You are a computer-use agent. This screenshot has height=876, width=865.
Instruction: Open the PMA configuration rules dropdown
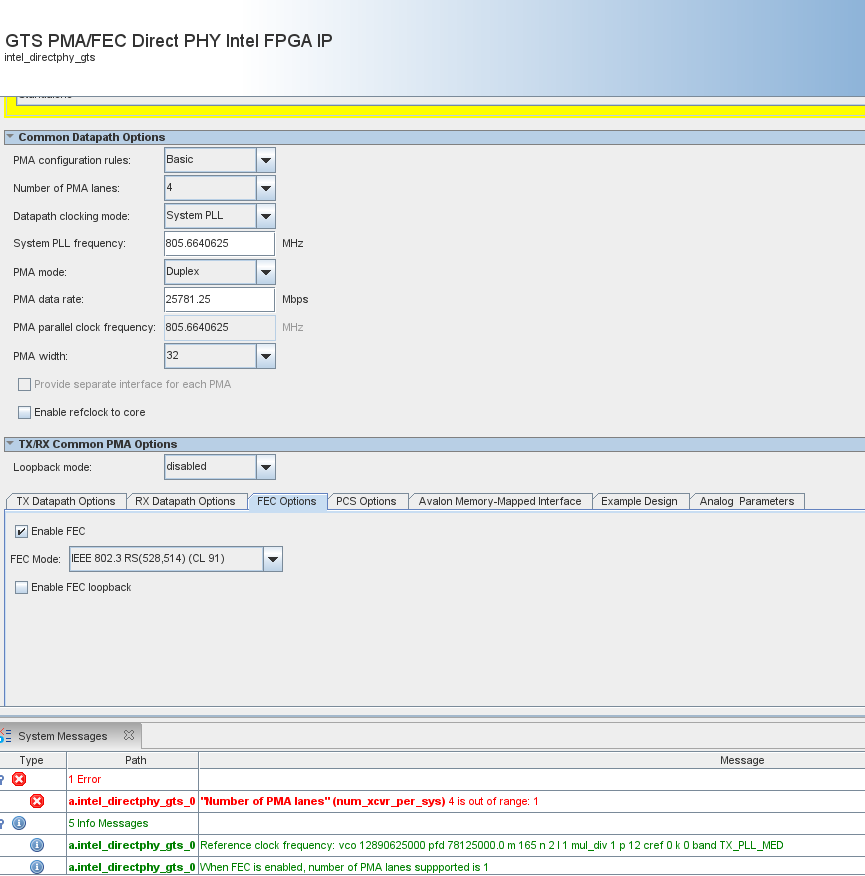point(266,160)
